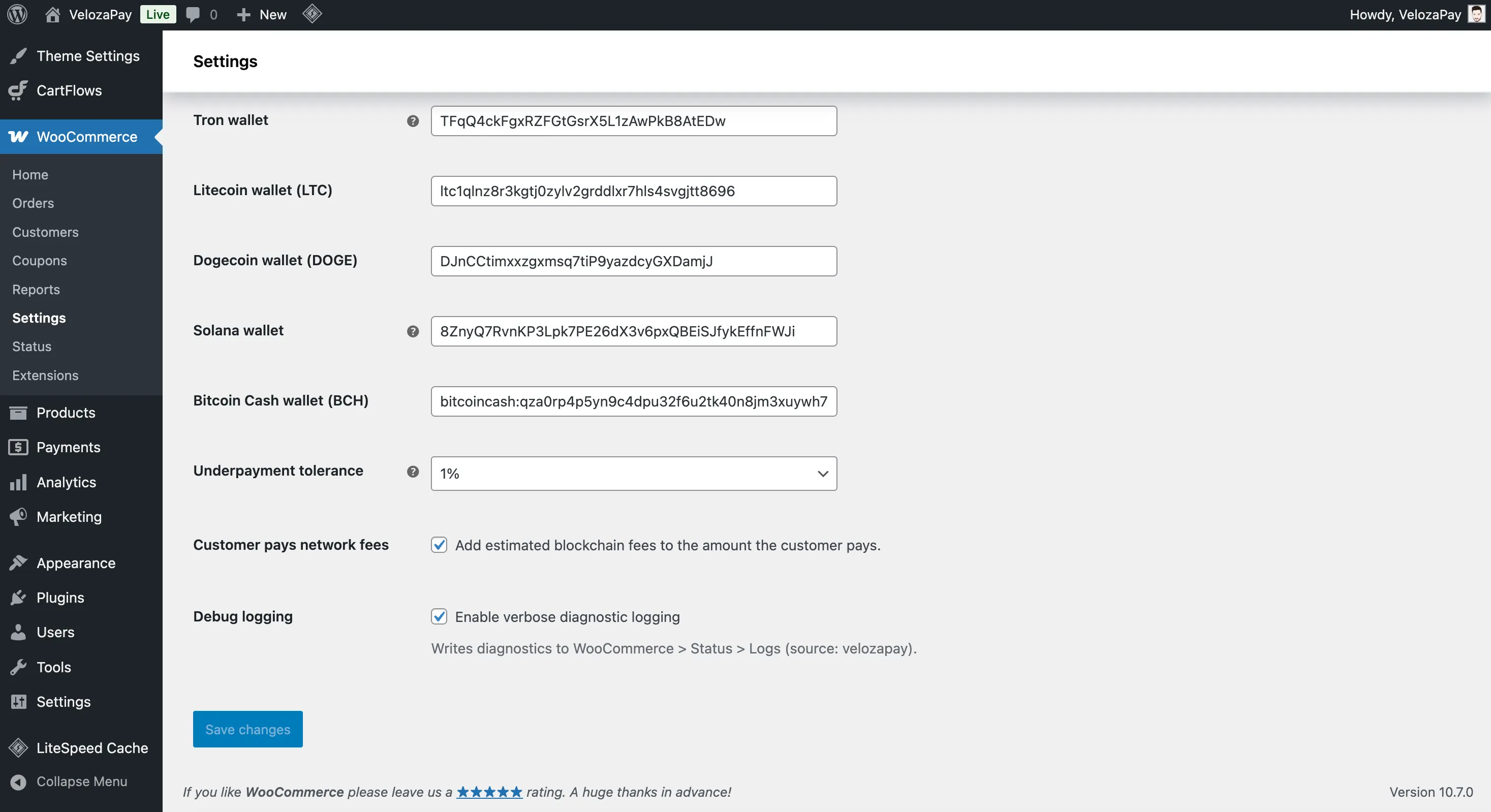The image size is (1491, 812).
Task: Open WooCommerce Extensions submenu item
Action: [x=45, y=375]
